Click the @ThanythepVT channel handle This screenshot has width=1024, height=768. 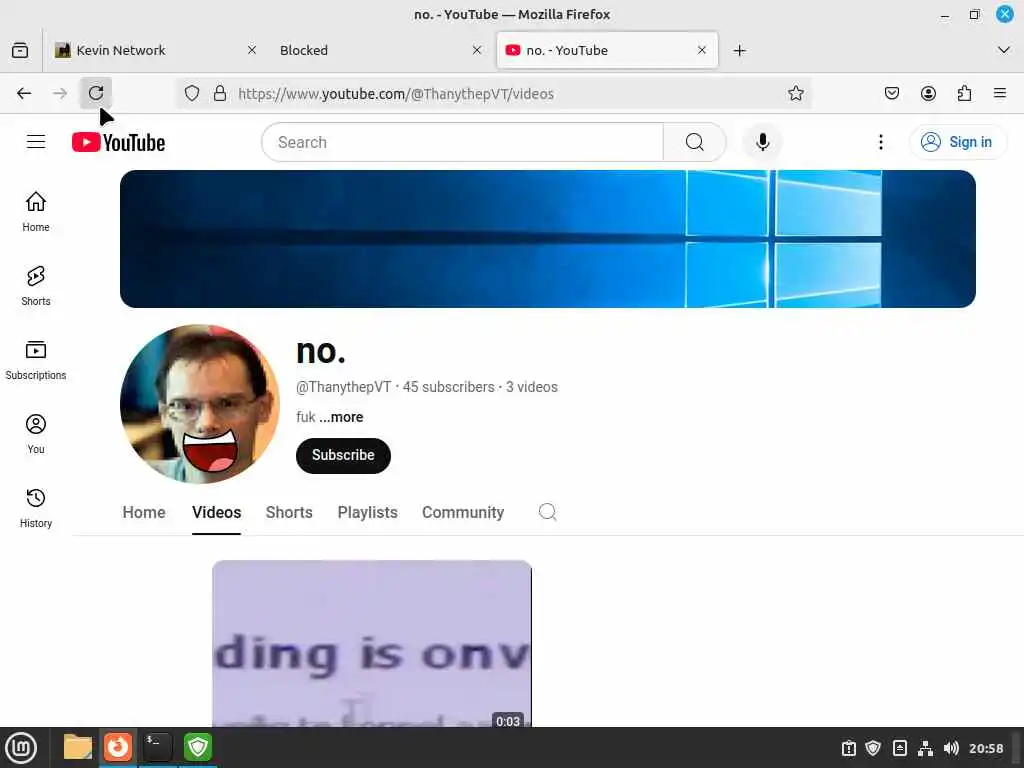(x=344, y=387)
